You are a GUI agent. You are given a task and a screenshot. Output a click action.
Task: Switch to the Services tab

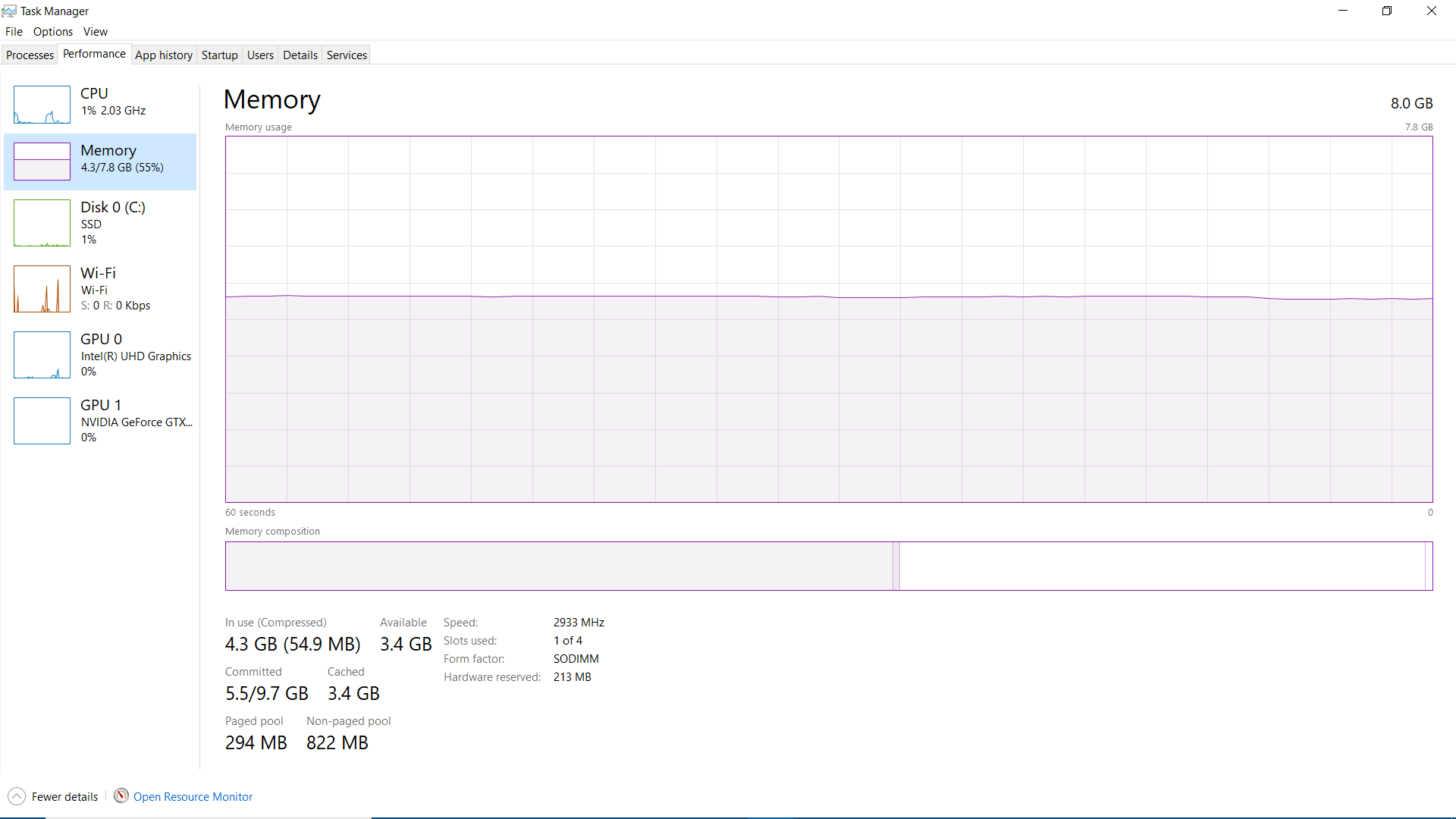347,55
